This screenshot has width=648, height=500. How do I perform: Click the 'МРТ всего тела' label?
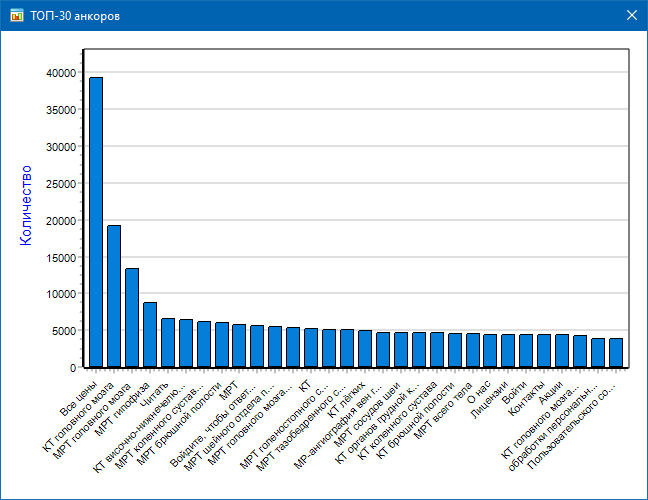point(443,410)
